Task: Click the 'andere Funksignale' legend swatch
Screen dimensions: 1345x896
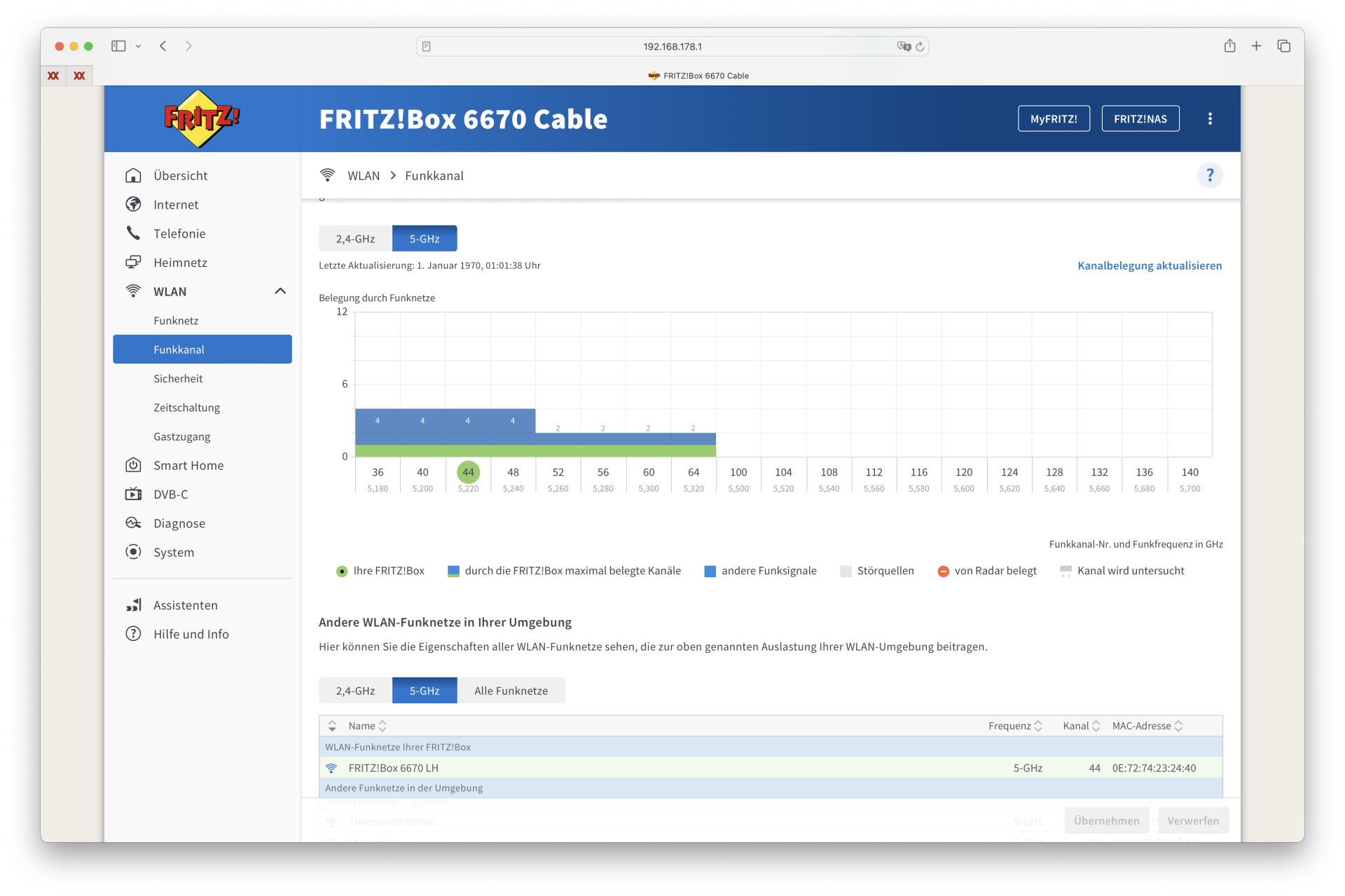Action: click(710, 571)
